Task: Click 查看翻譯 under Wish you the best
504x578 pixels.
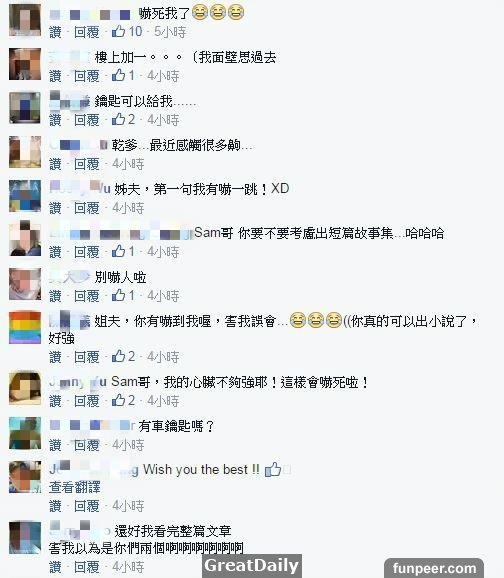Action: (x=74, y=487)
